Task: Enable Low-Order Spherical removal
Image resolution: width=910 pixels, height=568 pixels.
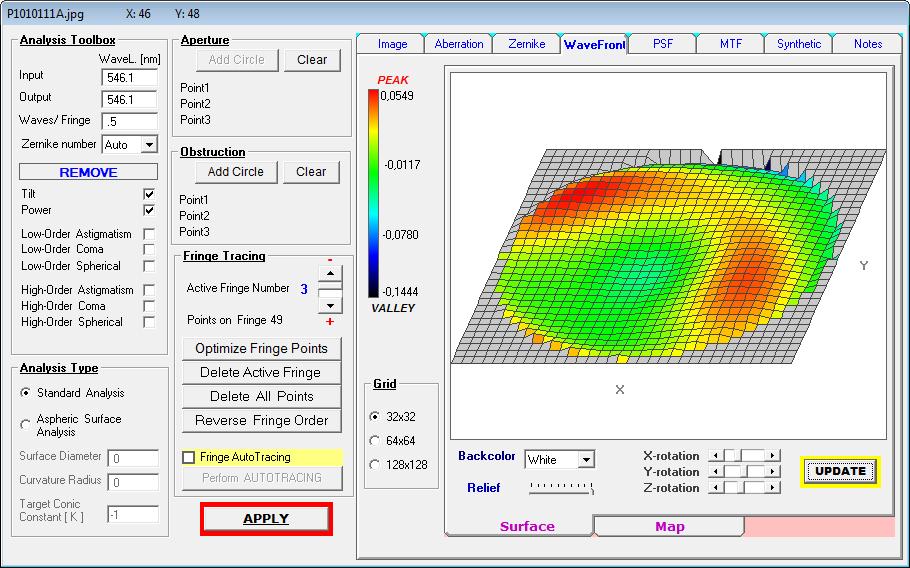Action: 149,266
